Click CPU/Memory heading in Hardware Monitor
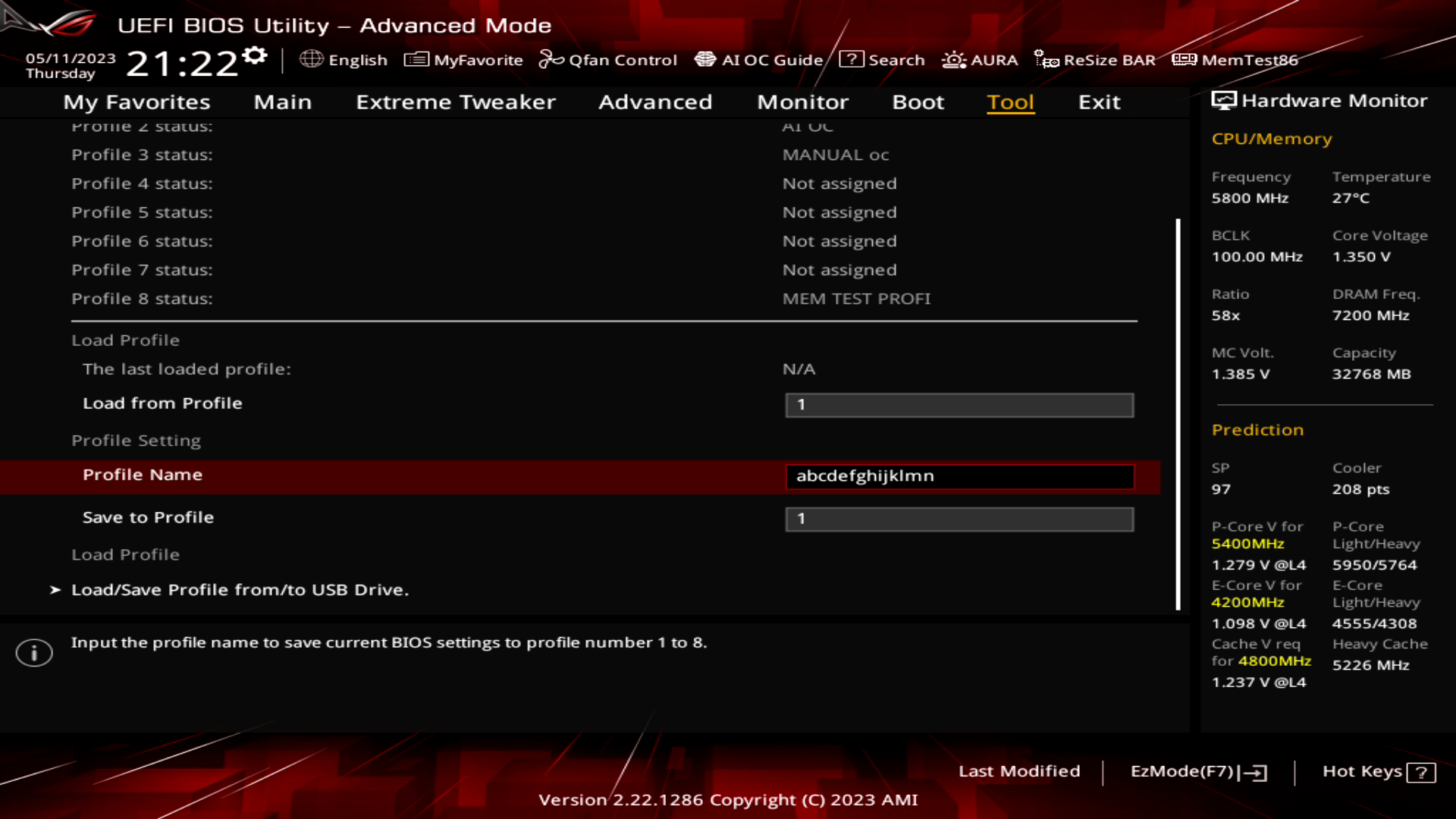 1272,139
